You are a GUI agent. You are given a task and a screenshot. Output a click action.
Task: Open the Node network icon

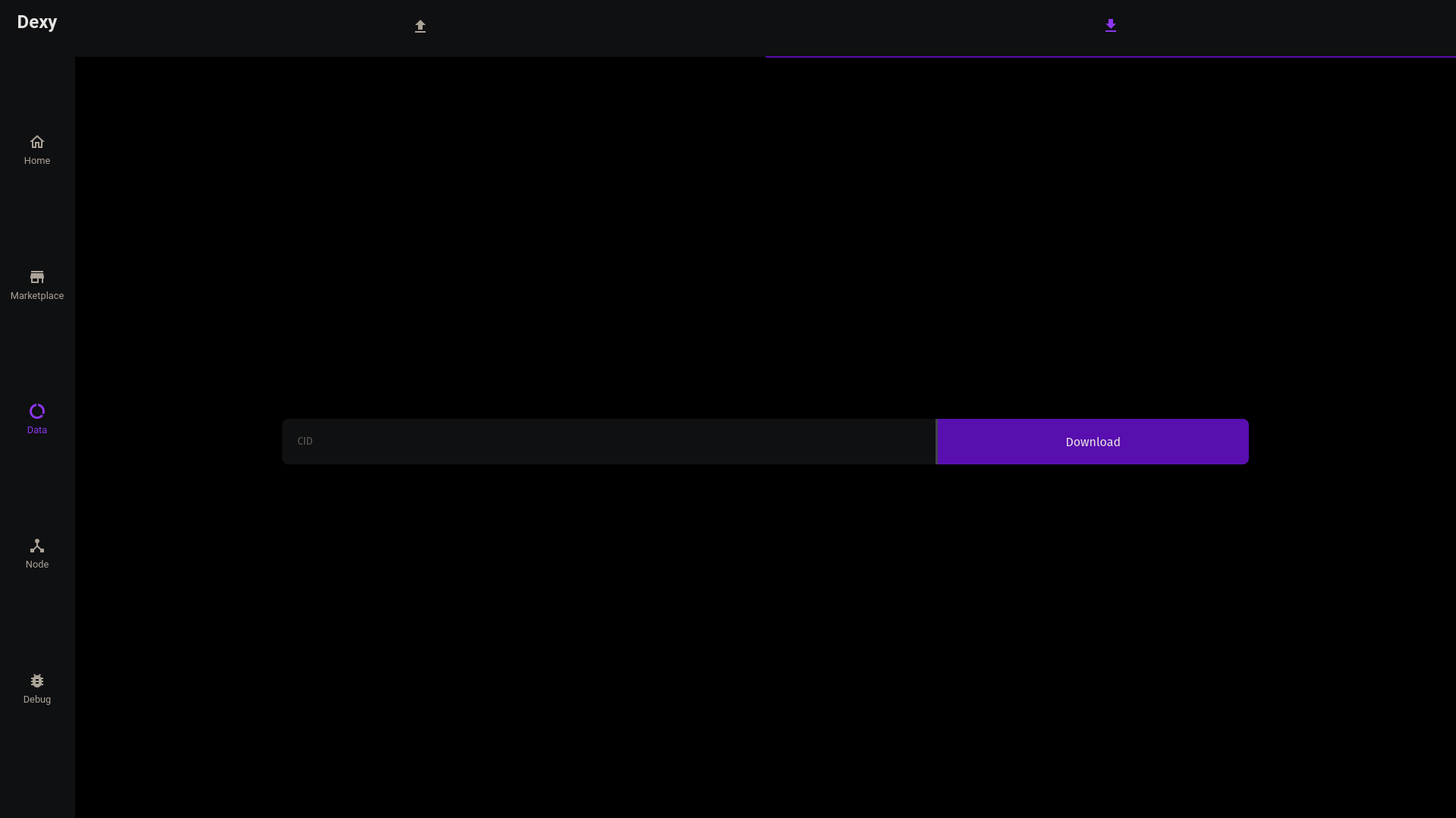tap(37, 546)
